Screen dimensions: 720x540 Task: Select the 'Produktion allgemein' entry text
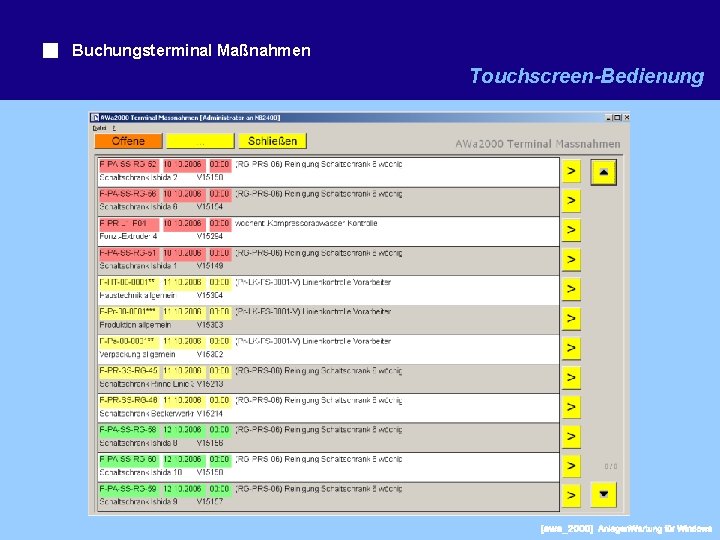pyautogui.click(x=135, y=325)
